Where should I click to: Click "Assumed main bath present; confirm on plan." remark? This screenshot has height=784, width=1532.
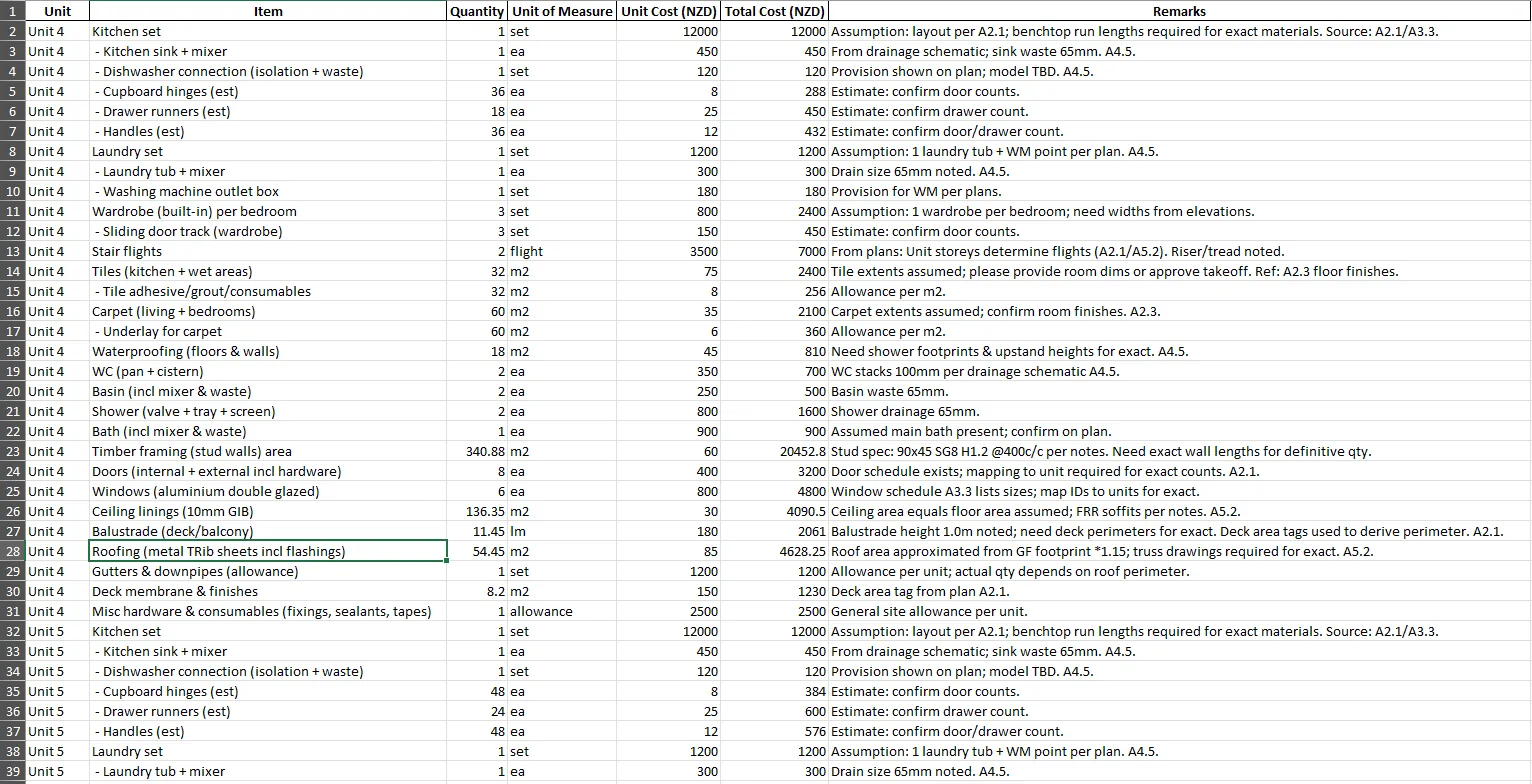pos(1179,431)
